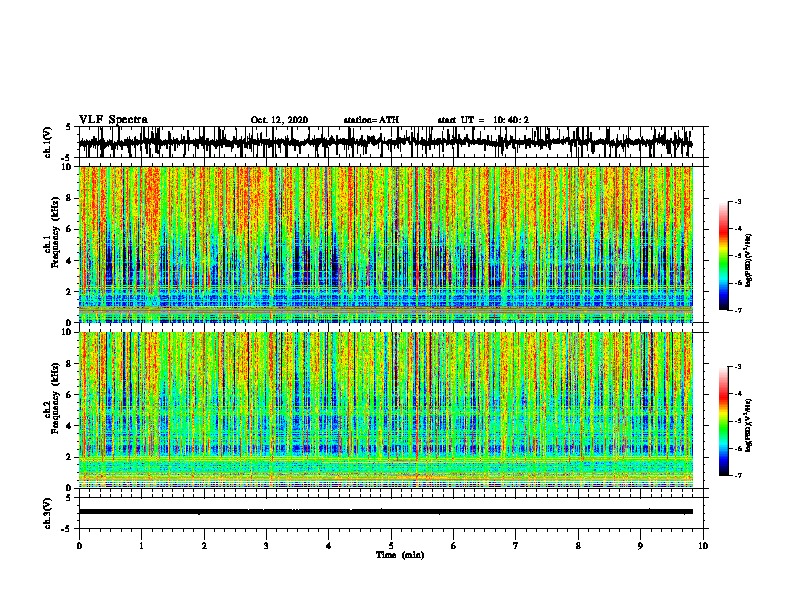Select the "start UT = 10:40: 2" header text
This screenshot has height=612, width=792.
click(x=483, y=120)
